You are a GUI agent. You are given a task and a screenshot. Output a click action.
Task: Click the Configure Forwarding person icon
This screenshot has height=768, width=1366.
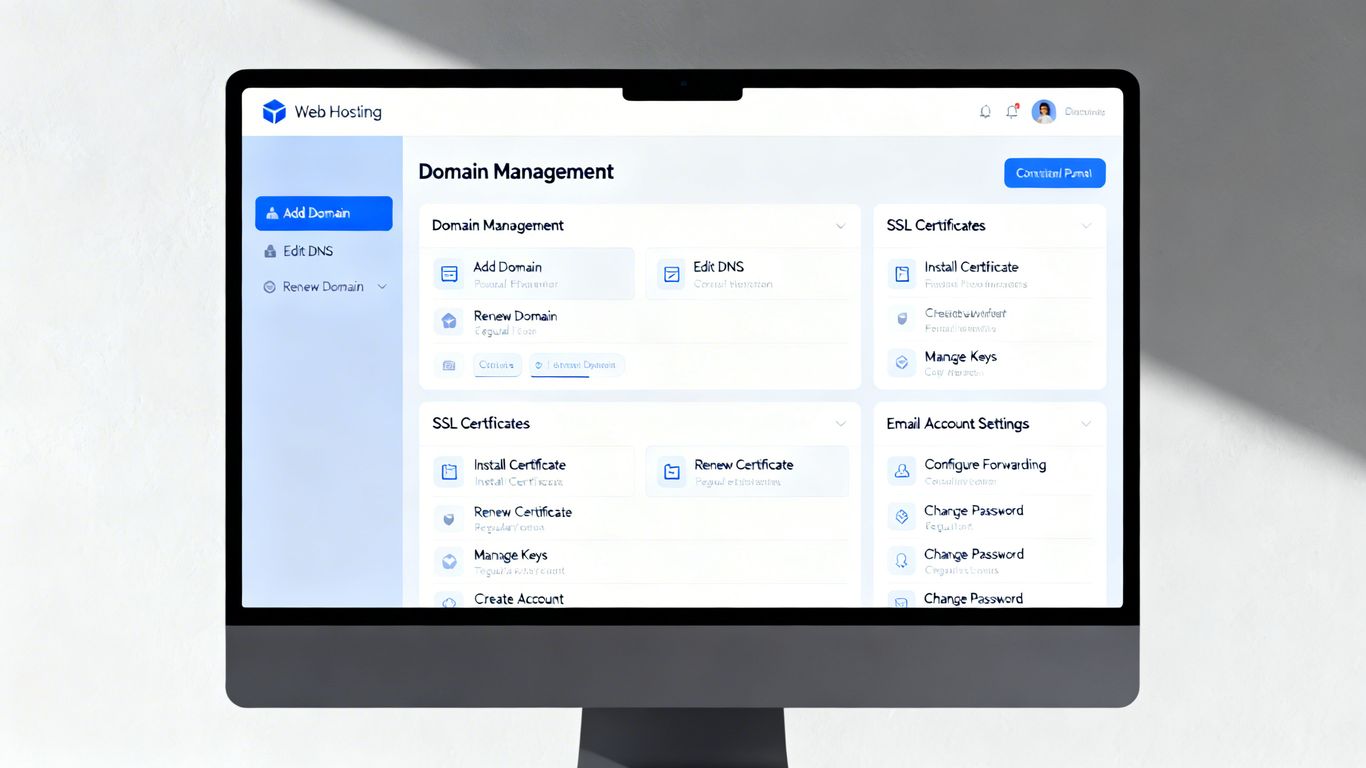[902, 470]
